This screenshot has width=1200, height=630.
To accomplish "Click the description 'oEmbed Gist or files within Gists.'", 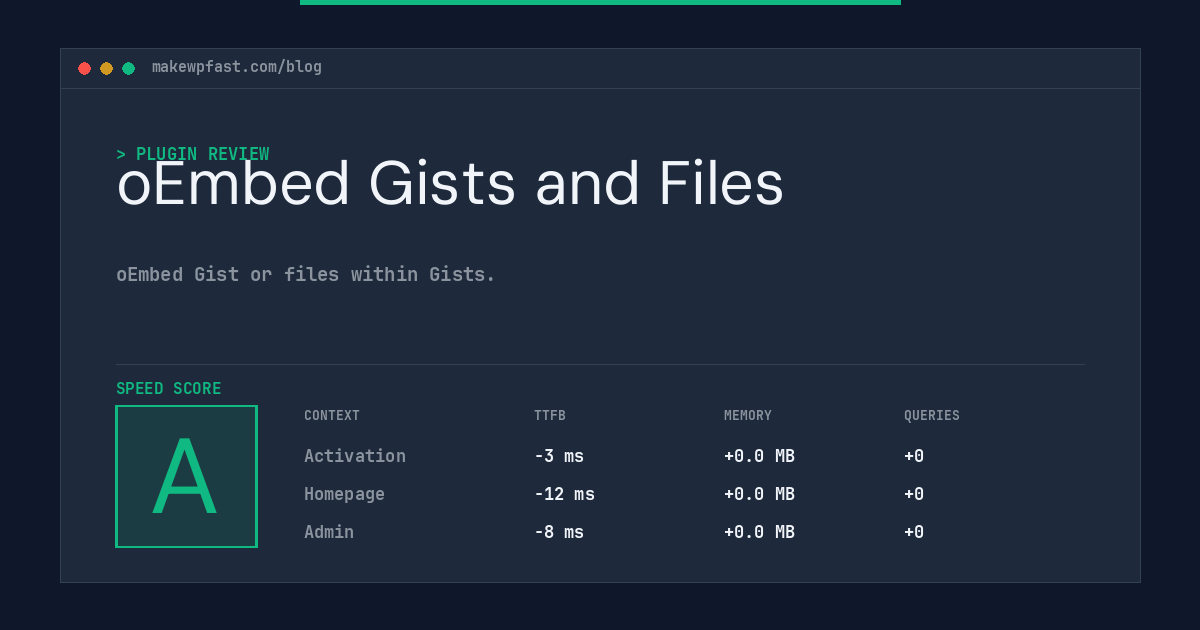I will [x=306, y=274].
